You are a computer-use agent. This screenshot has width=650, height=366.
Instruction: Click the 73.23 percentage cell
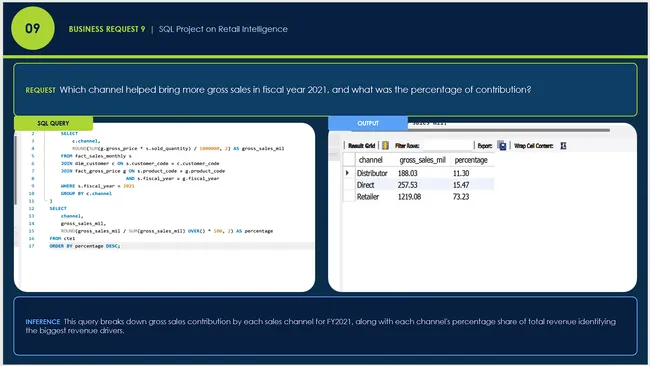[x=461, y=196]
